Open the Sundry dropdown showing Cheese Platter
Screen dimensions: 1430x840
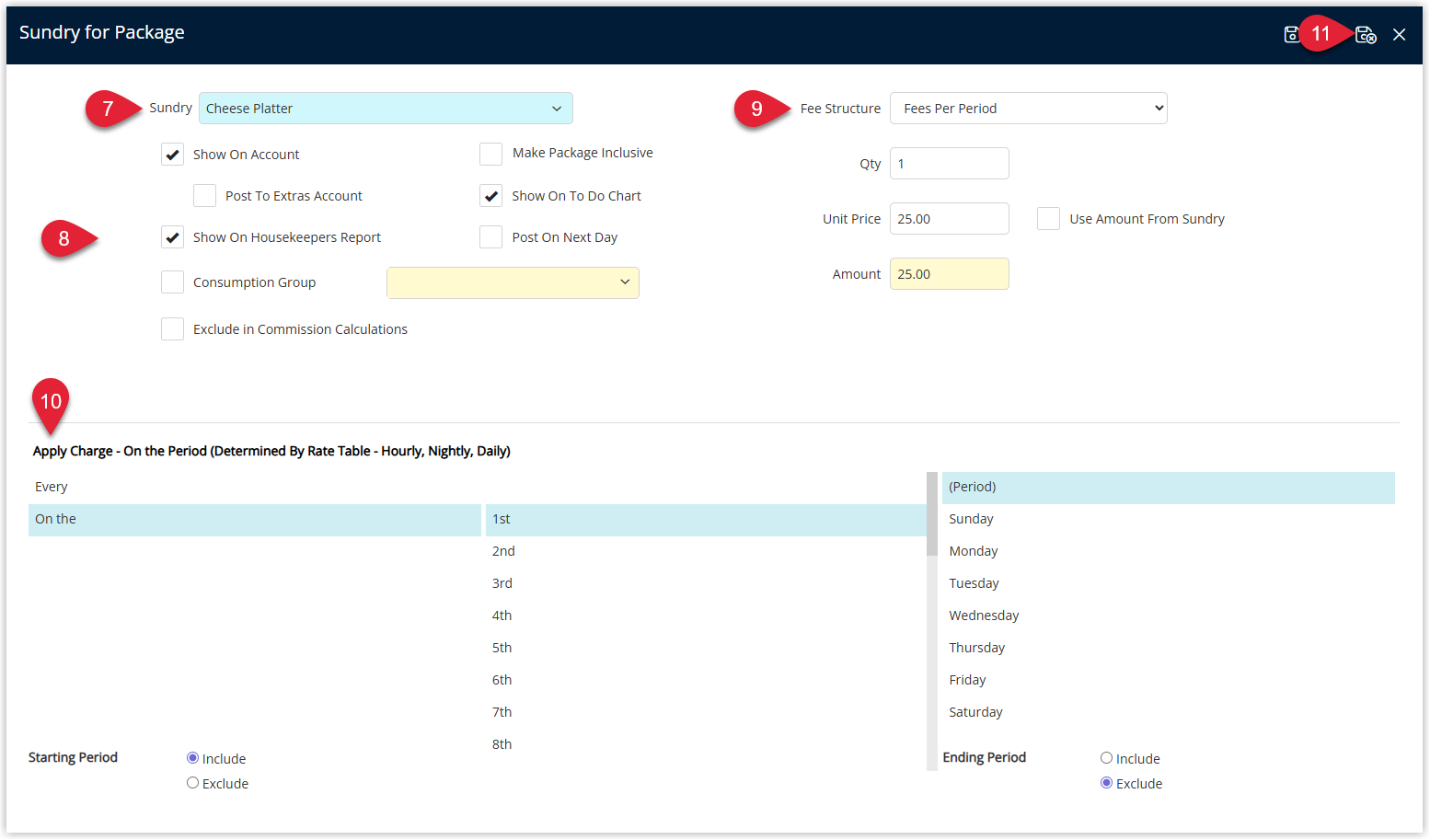pos(386,109)
